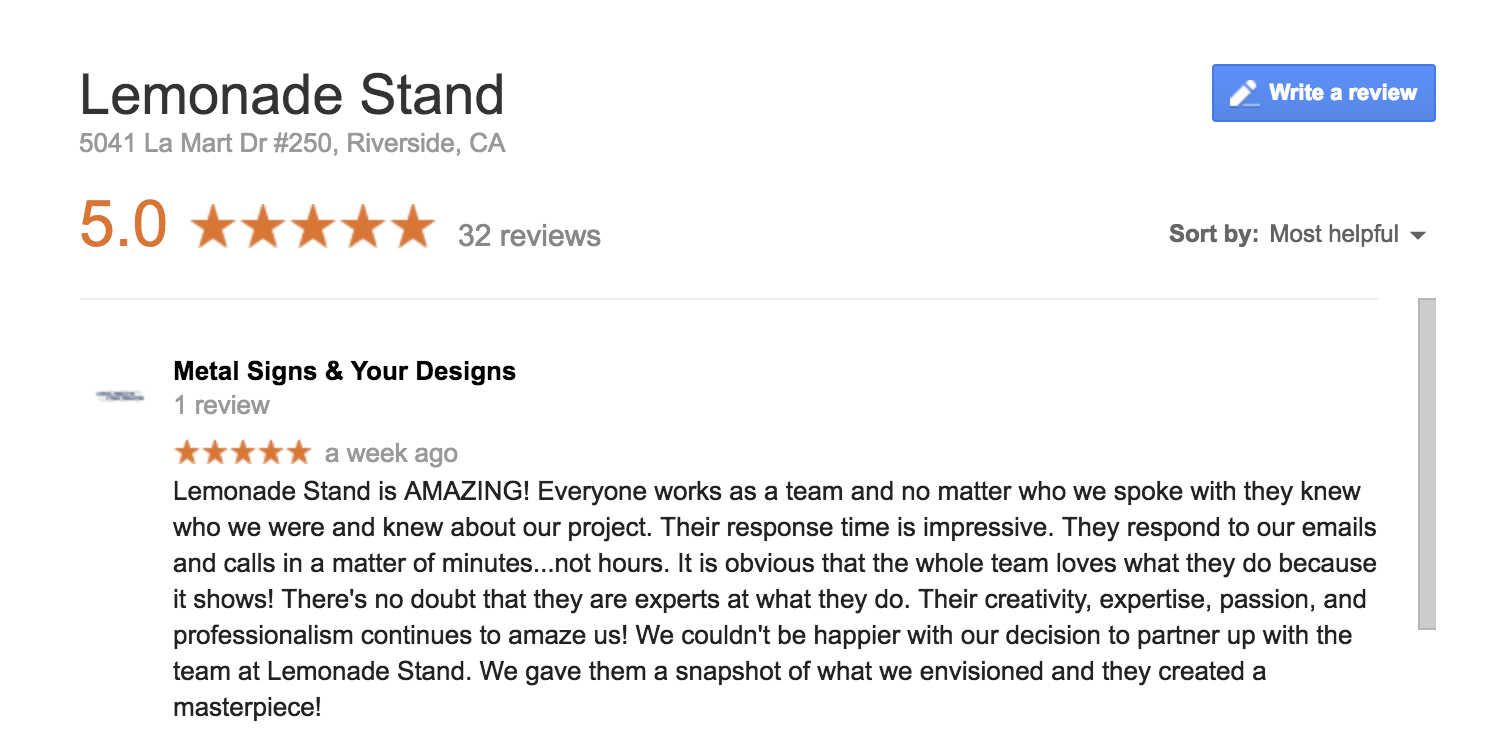
Task: Click the a week ago timestamp
Action: point(391,453)
